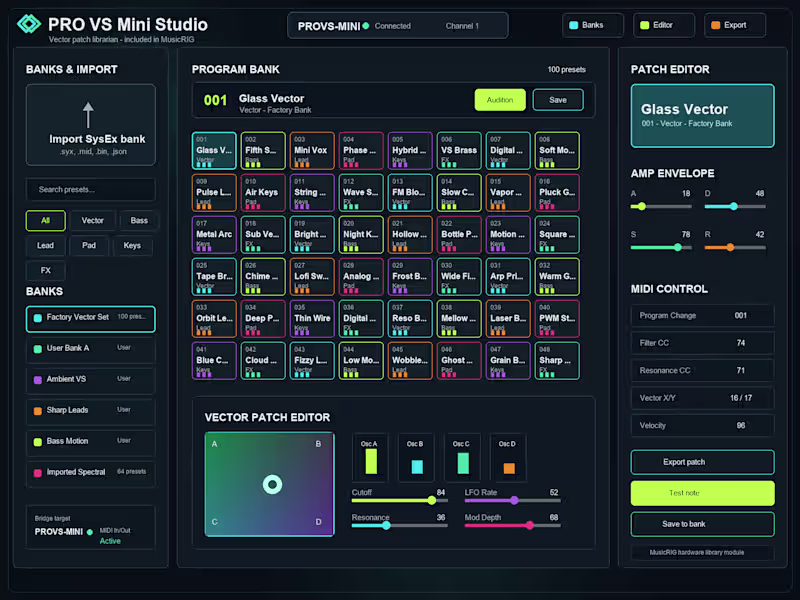
Task: Click the Audition button
Action: 499,100
